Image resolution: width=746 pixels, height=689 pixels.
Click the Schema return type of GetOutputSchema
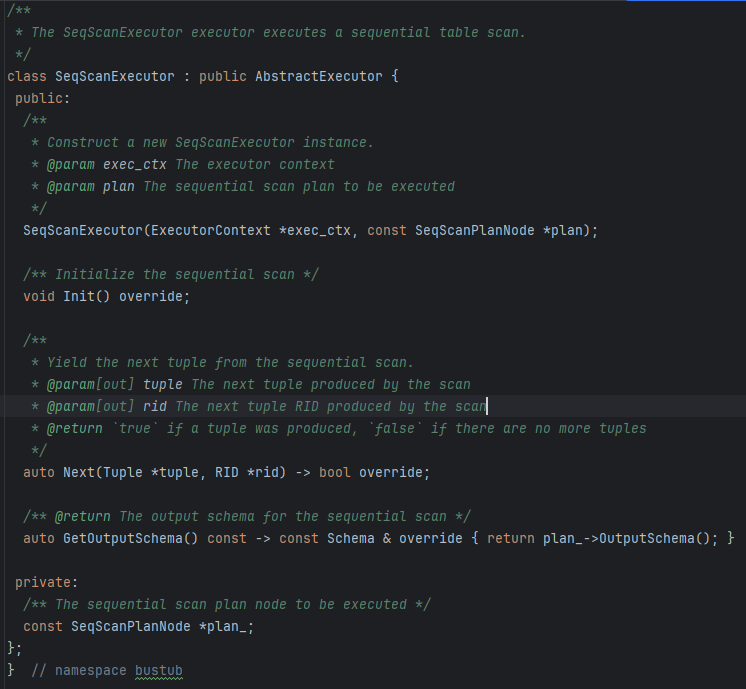tap(350, 538)
